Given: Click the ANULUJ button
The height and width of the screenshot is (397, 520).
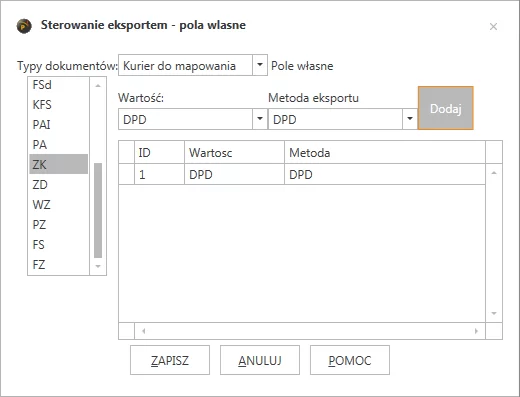Looking at the screenshot, I should 260,360.
